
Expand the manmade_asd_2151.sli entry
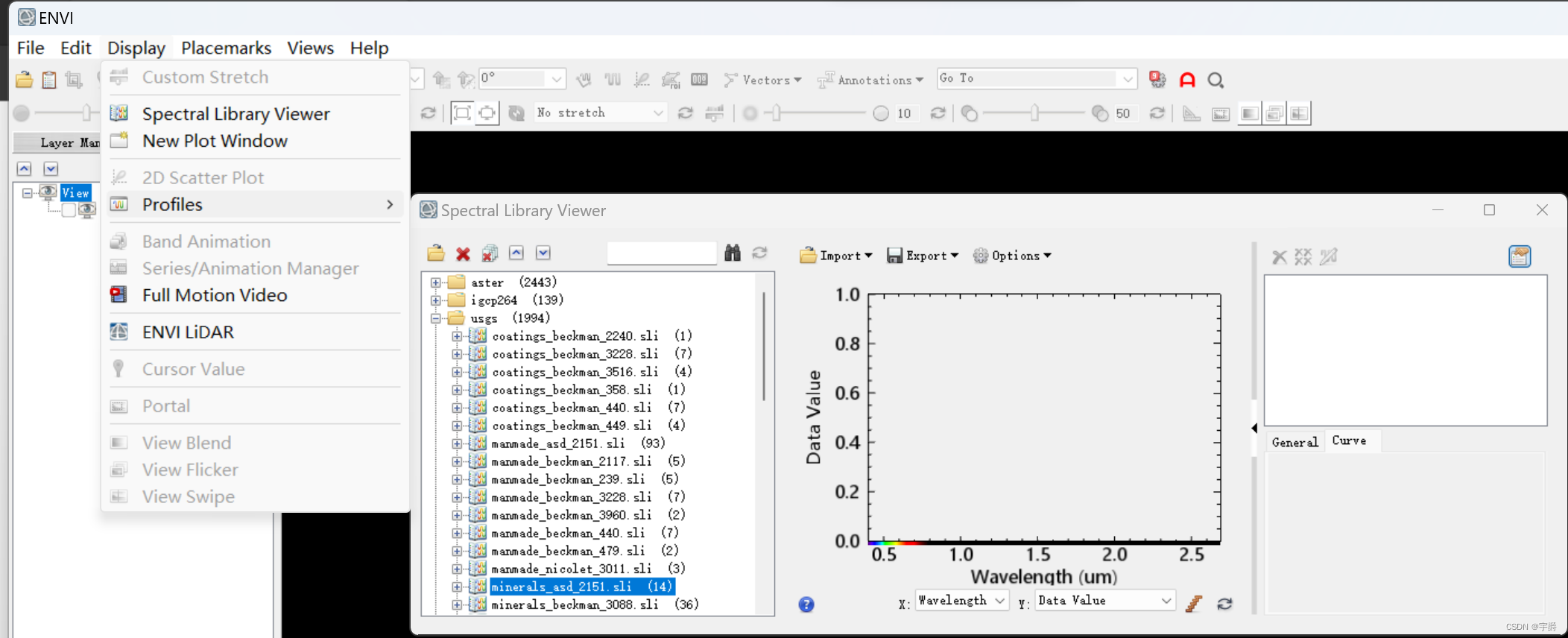click(x=457, y=443)
